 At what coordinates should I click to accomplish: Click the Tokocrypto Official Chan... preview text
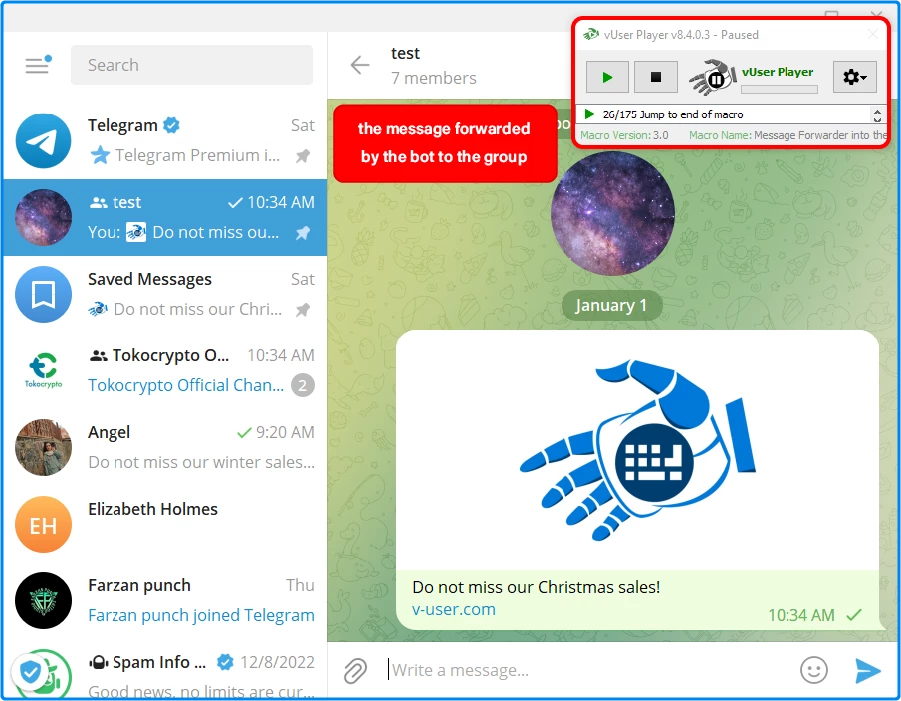point(186,385)
